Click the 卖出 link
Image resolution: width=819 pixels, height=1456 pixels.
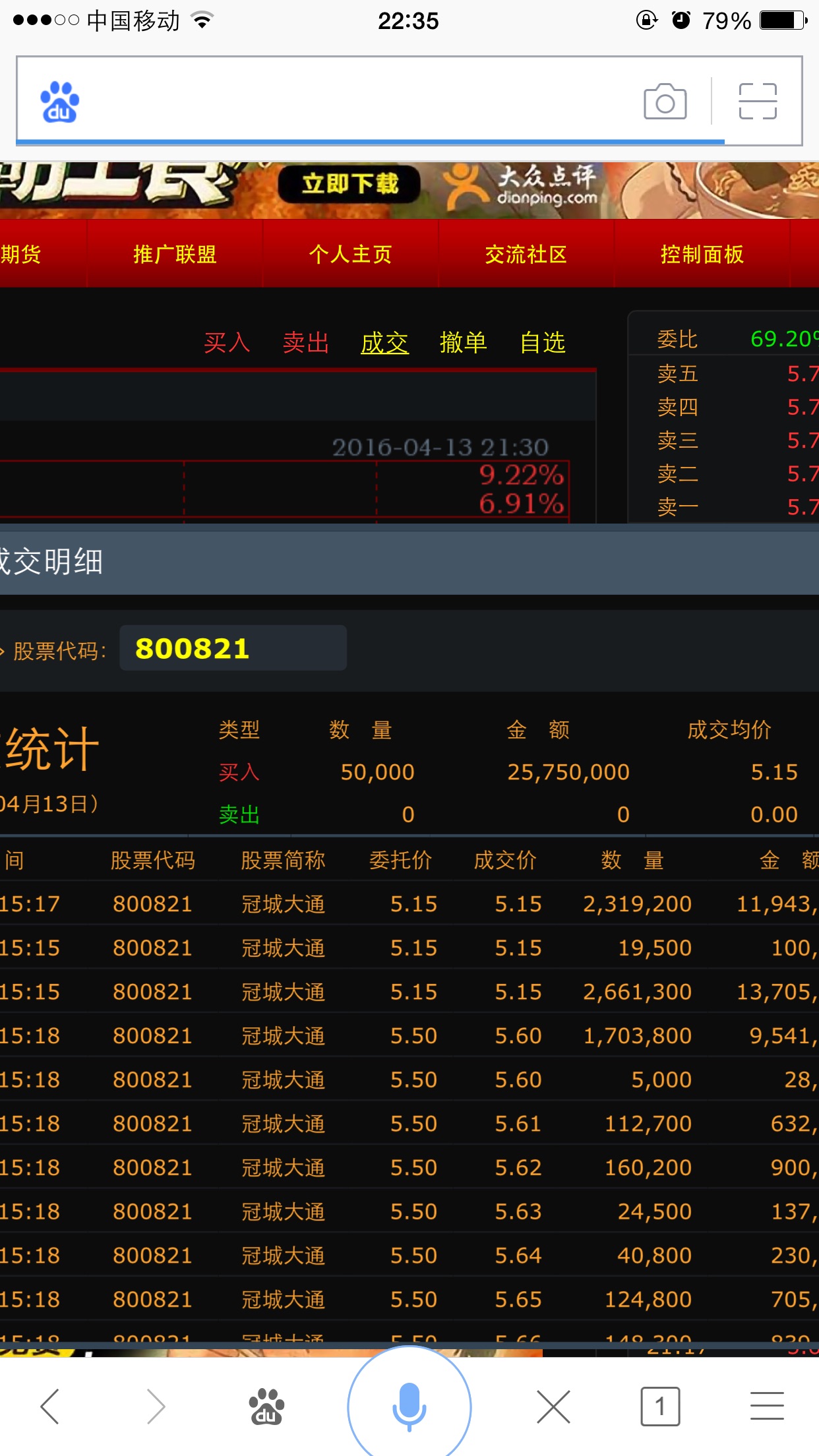click(306, 343)
